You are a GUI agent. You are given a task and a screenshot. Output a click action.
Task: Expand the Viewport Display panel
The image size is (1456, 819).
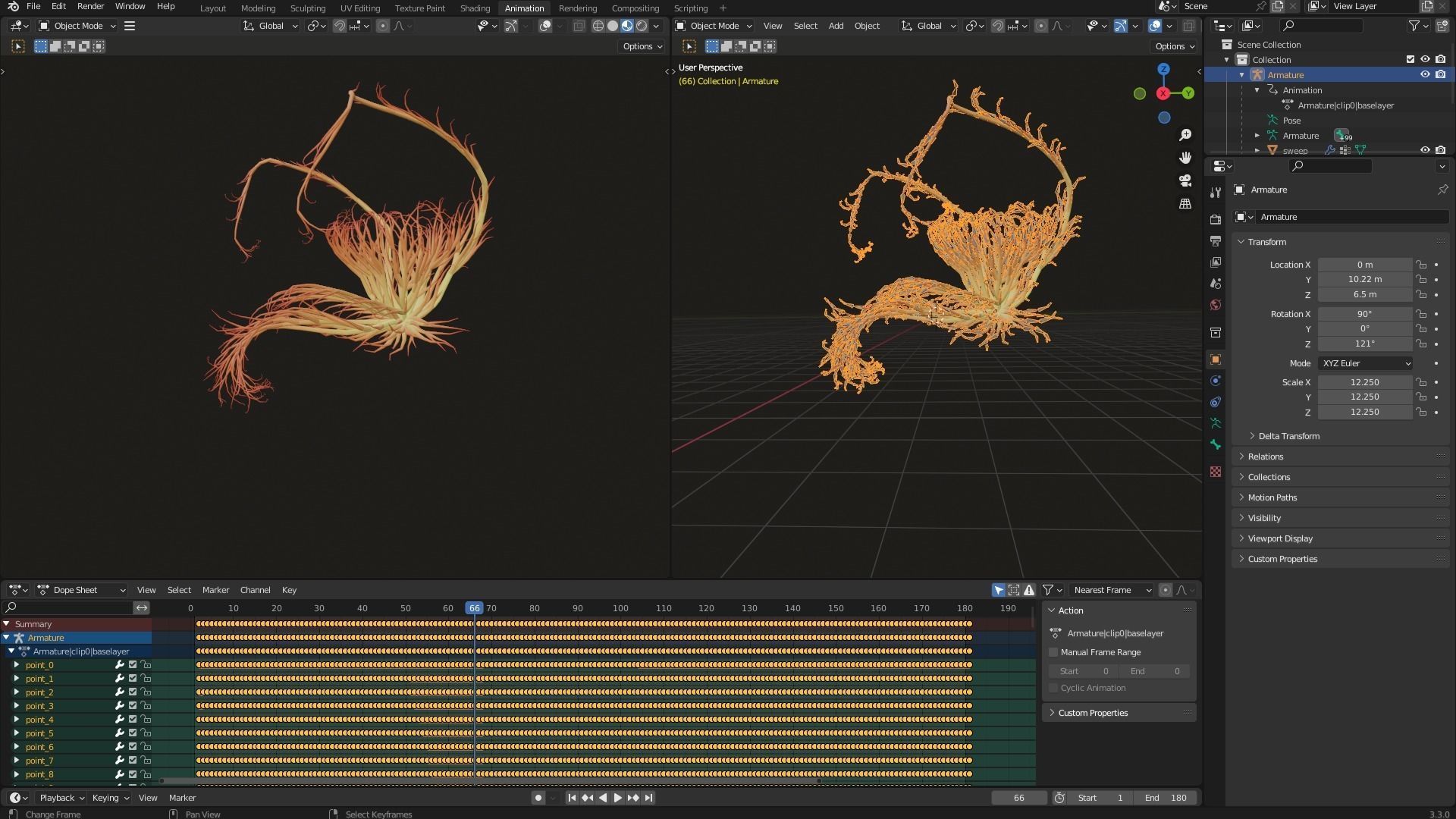[1341, 538]
